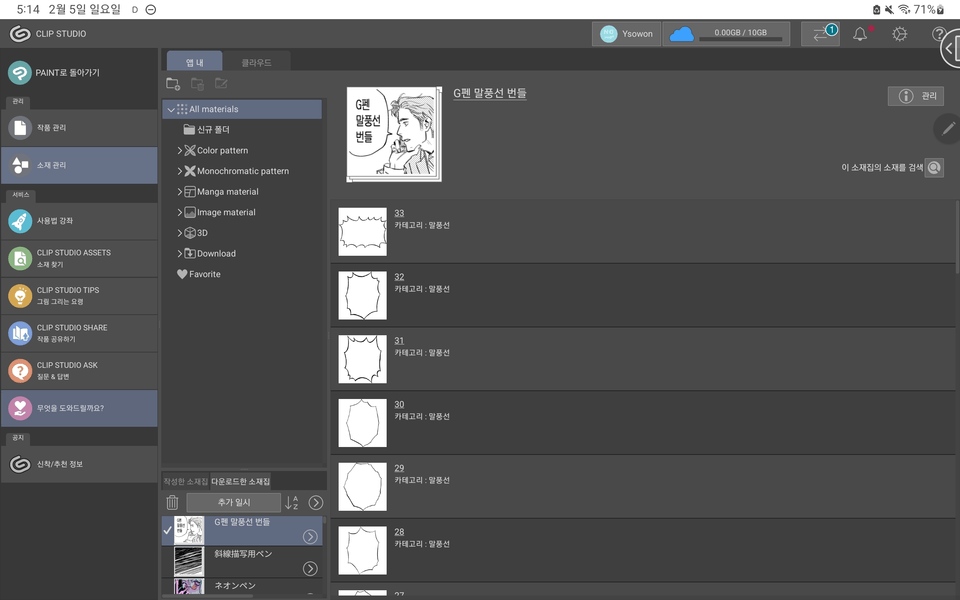Open settings gear icon

(899, 34)
